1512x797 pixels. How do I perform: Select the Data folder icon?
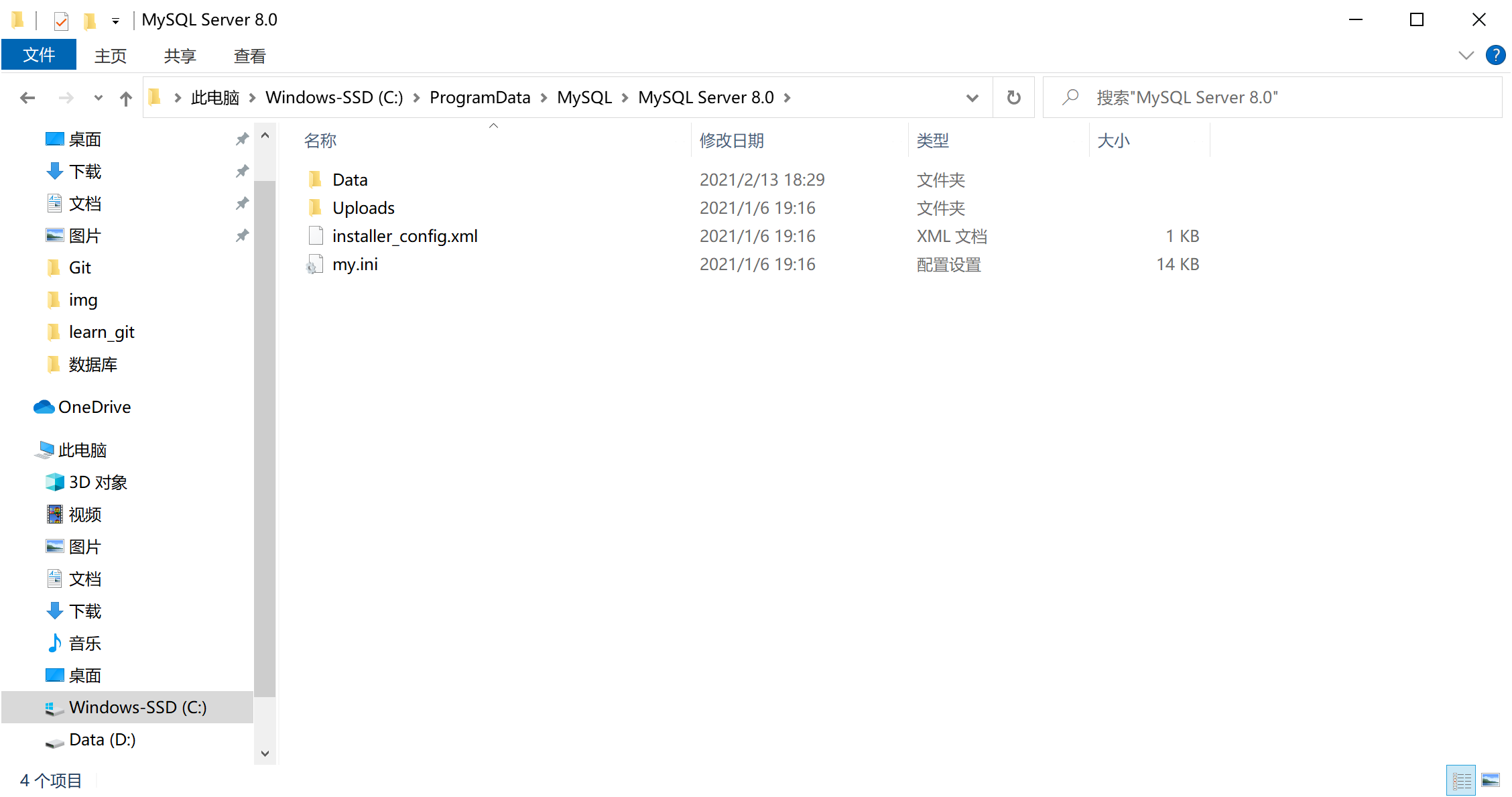tap(315, 180)
